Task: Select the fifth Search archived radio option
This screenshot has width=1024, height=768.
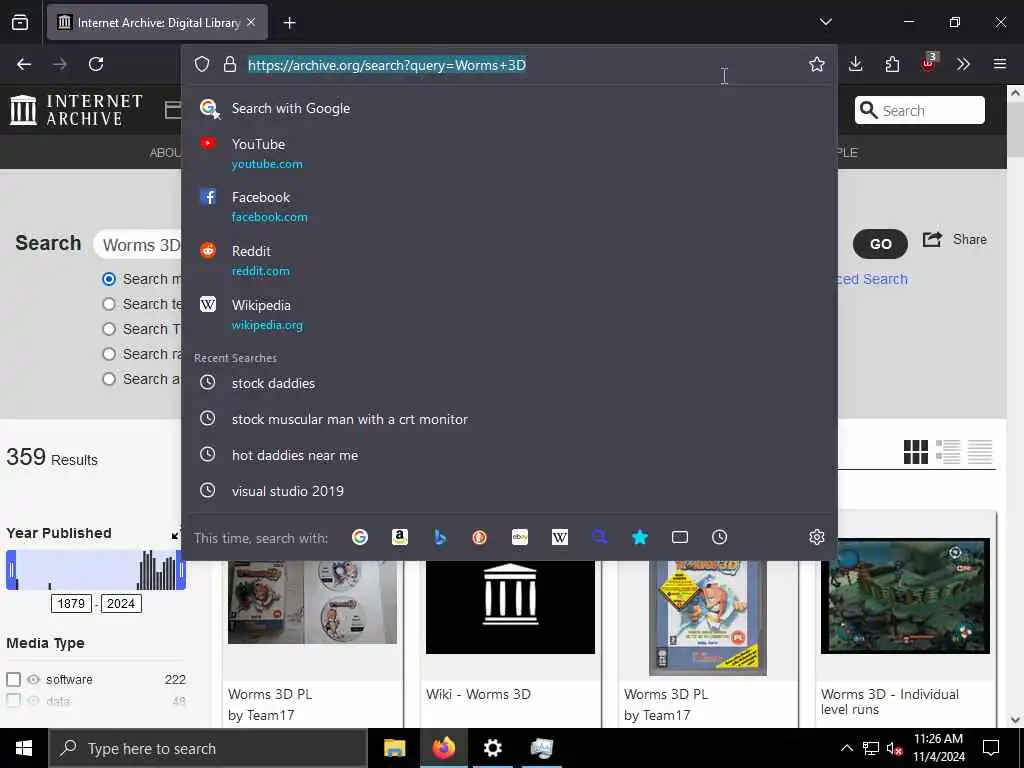Action: 109,379
